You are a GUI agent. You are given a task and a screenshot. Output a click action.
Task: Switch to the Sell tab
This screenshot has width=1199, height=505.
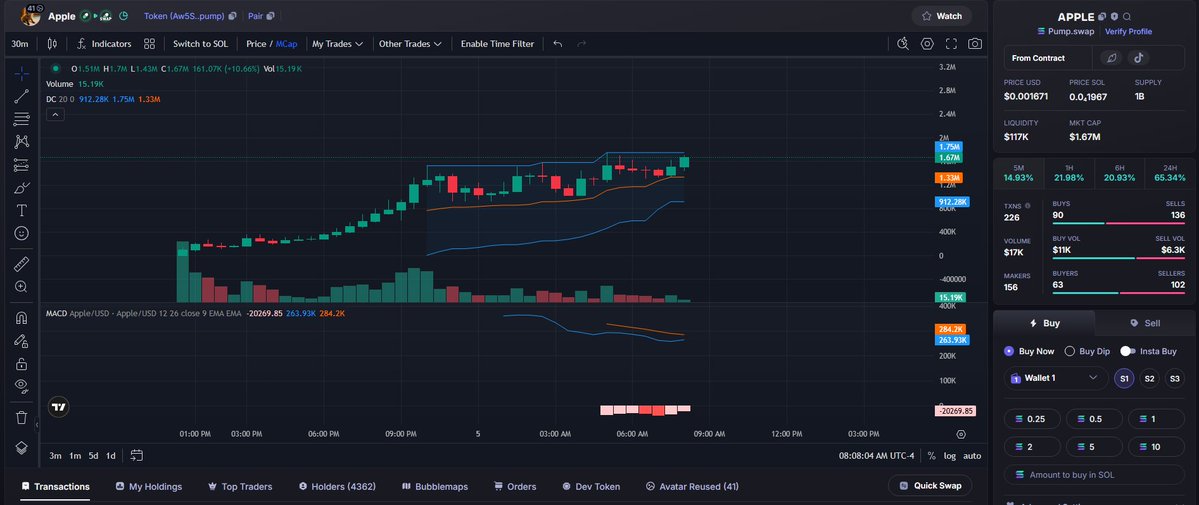coord(1144,323)
